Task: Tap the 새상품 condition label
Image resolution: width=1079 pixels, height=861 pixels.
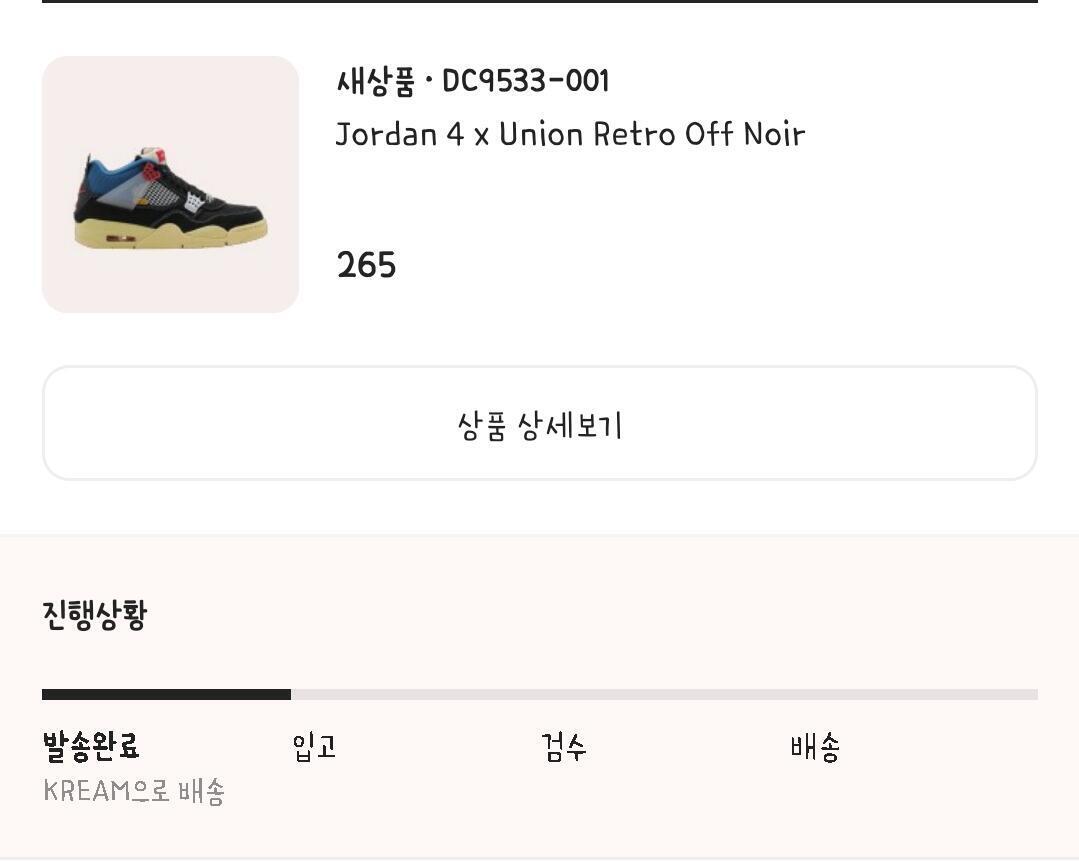Action: pyautogui.click(x=375, y=81)
